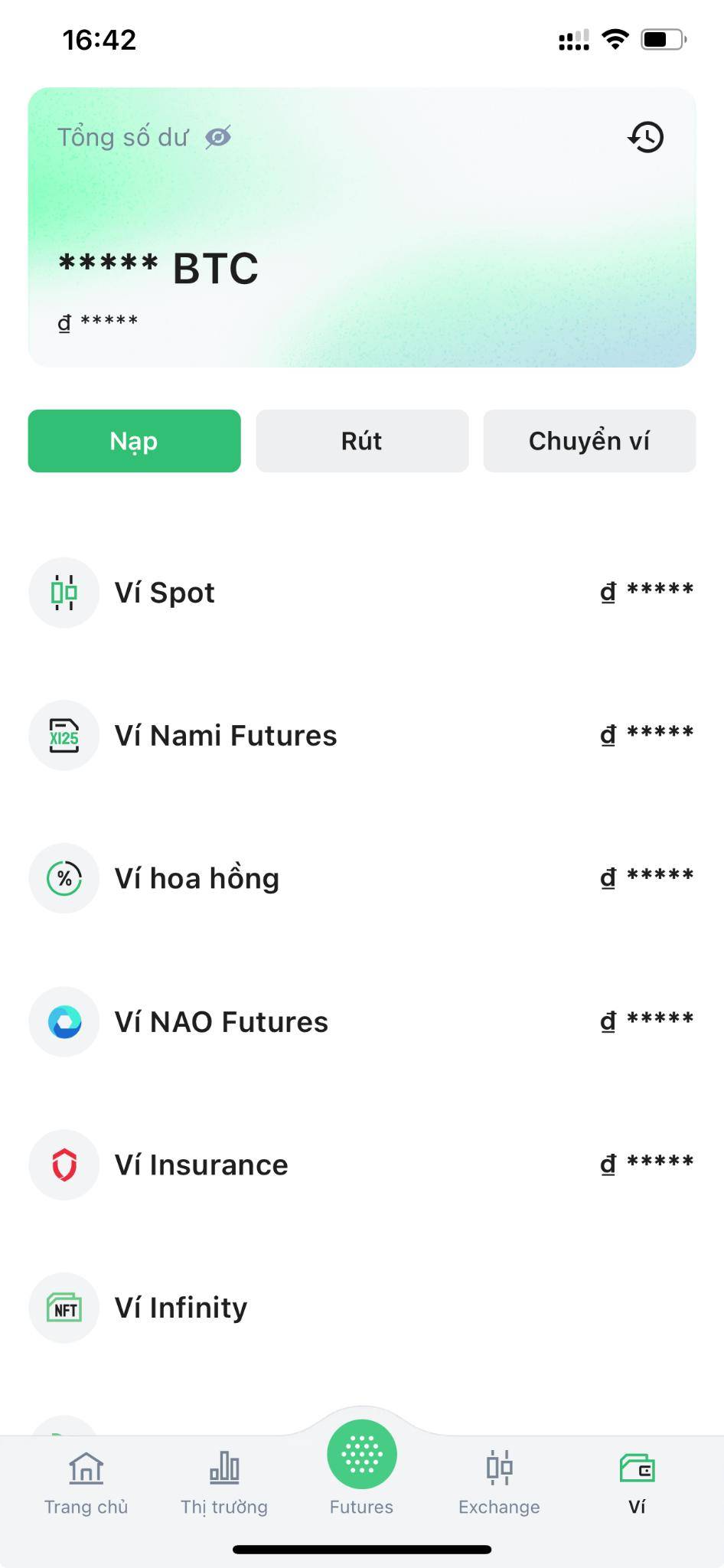Screen dimensions: 724x1568
Task: Toggle balance visibility eye icon
Action: click(218, 138)
